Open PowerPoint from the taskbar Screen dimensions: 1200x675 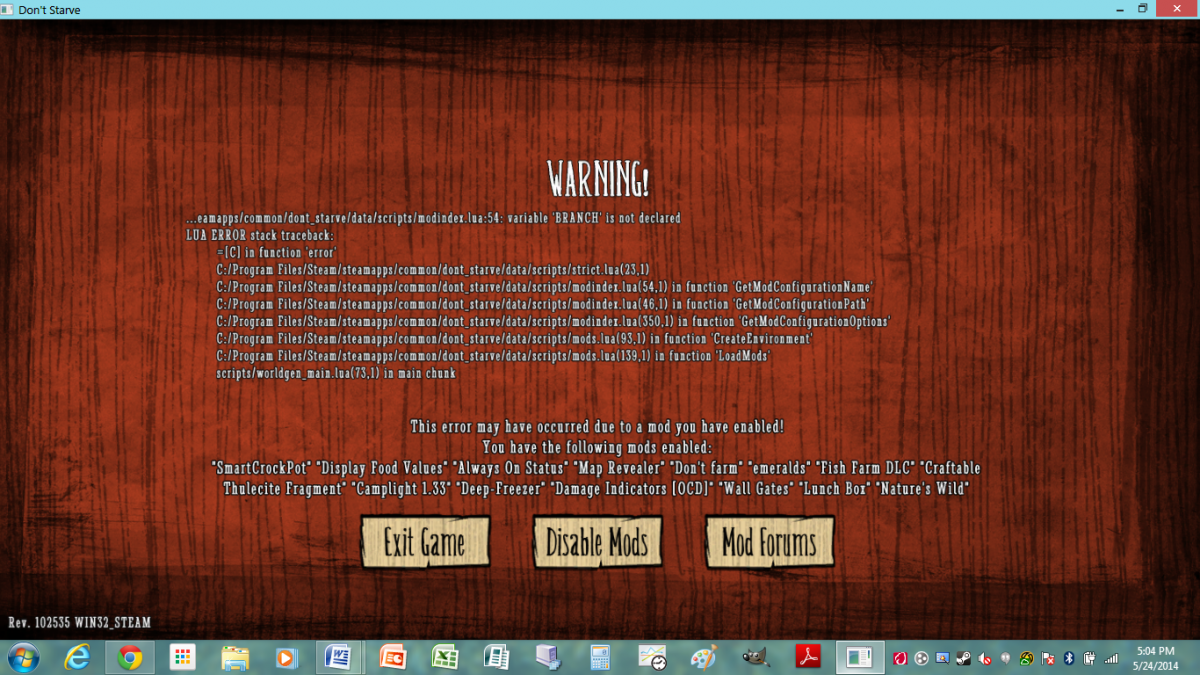[392, 658]
